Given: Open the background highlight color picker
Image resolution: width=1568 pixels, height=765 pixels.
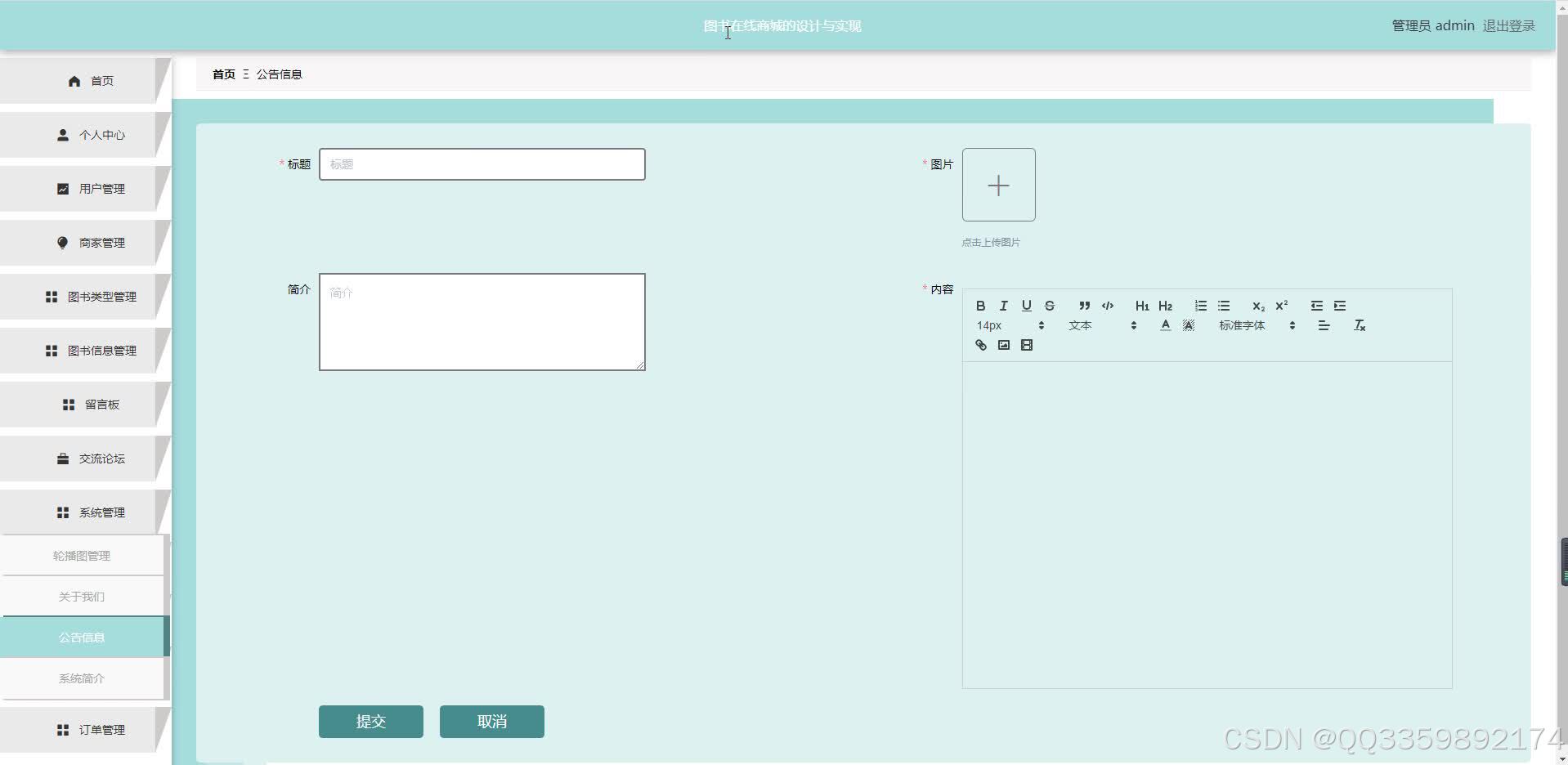Looking at the screenshot, I should pos(1189,325).
